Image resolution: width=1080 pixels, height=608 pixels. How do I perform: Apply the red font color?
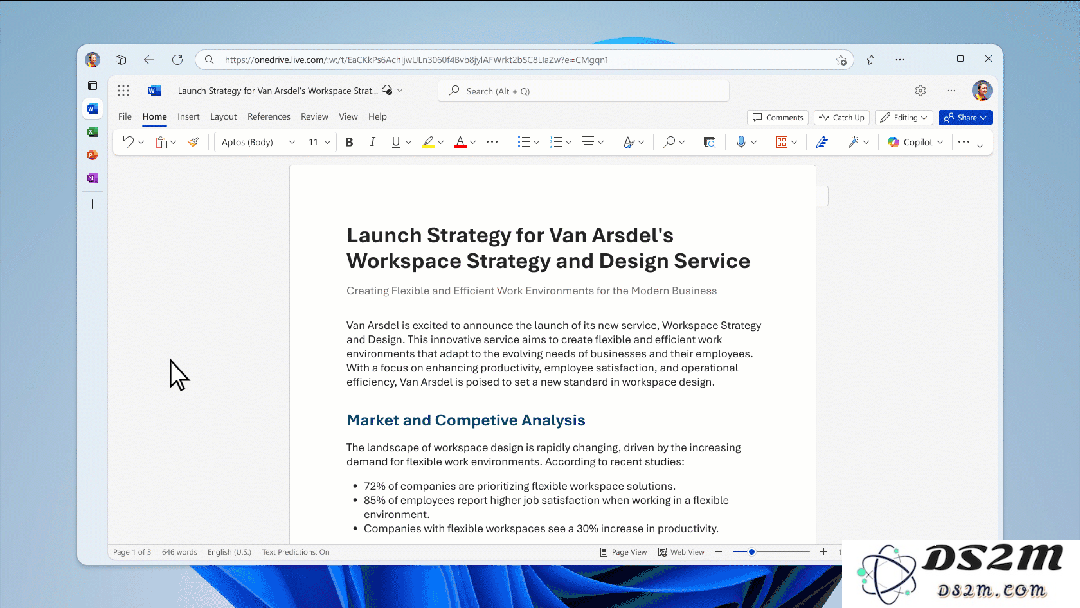pos(460,142)
